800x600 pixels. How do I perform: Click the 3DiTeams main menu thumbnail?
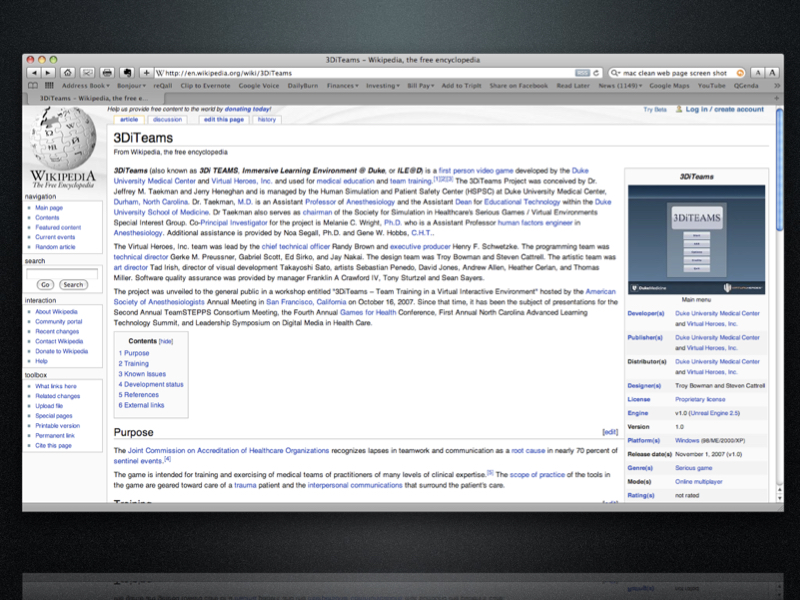[696, 239]
